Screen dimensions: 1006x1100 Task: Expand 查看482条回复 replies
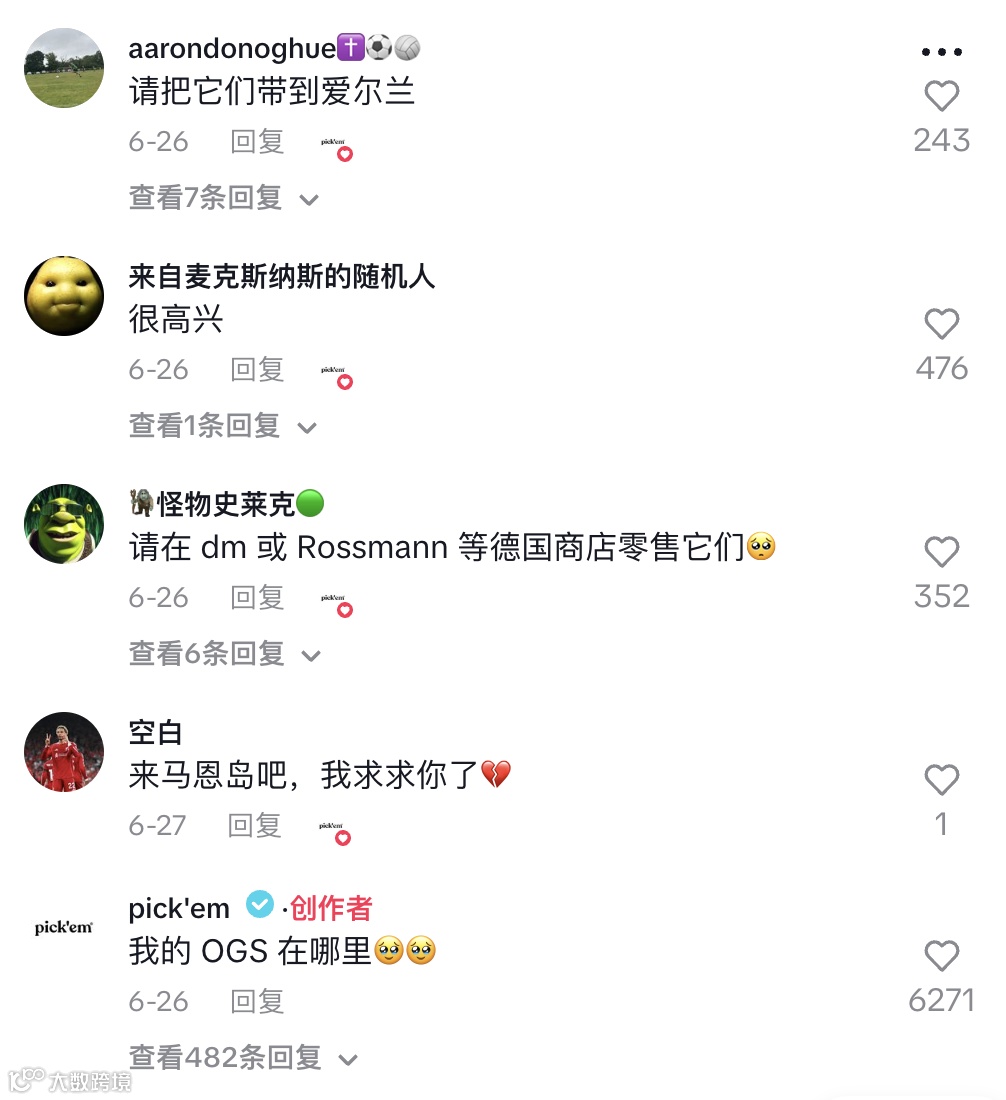[x=243, y=1058]
